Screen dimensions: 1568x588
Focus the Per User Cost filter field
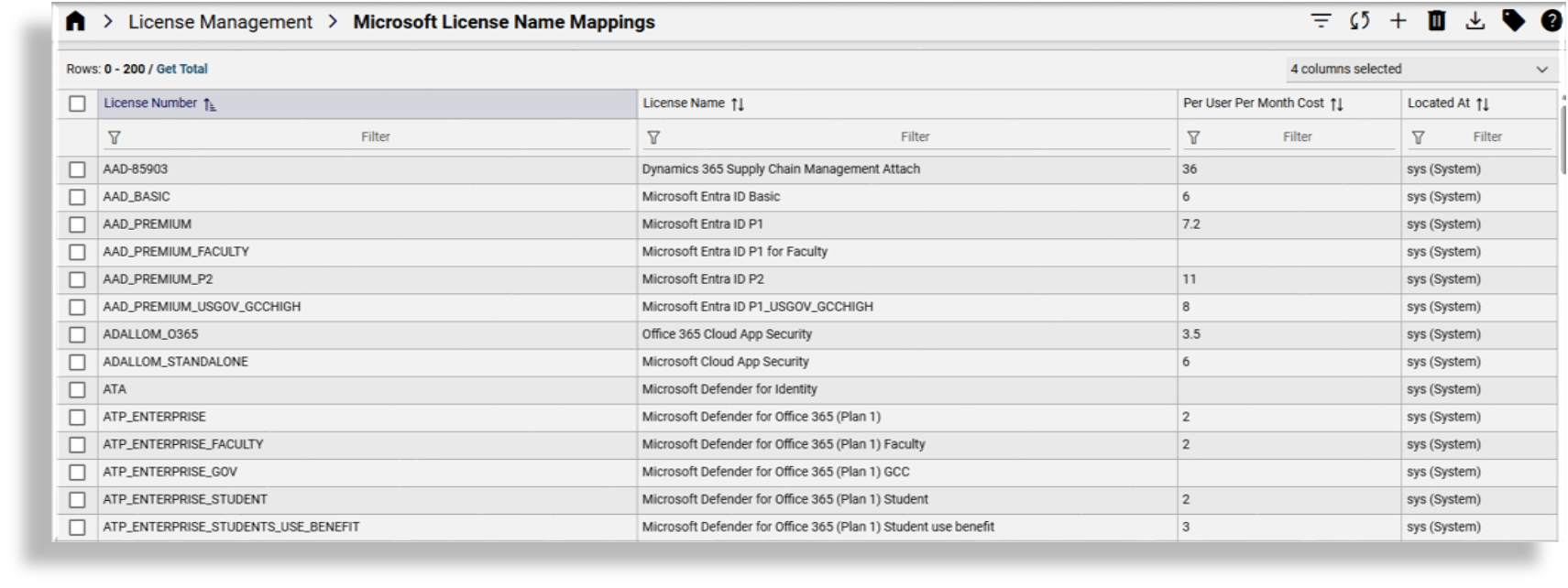(x=1298, y=136)
